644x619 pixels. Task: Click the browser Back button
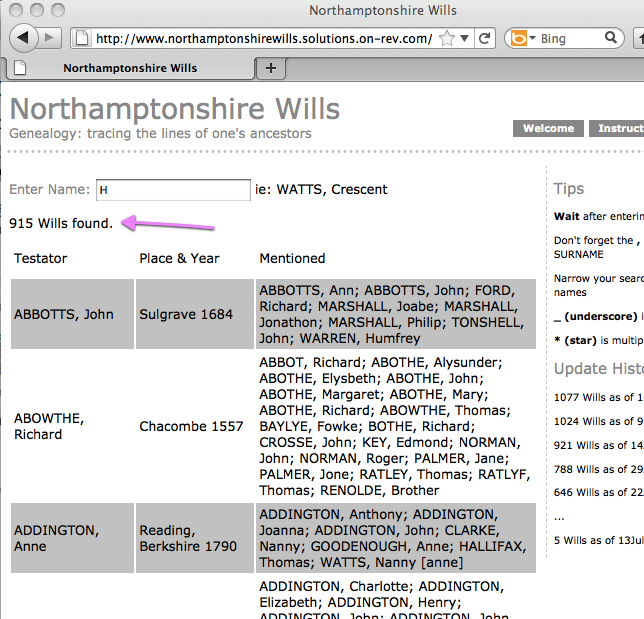tap(23, 38)
